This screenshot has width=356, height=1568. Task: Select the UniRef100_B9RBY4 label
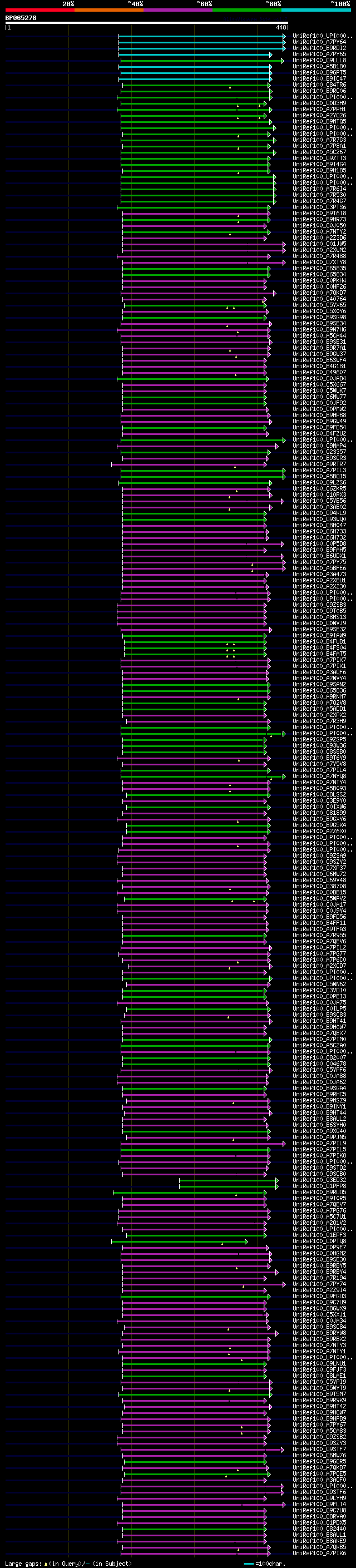[319, 1272]
